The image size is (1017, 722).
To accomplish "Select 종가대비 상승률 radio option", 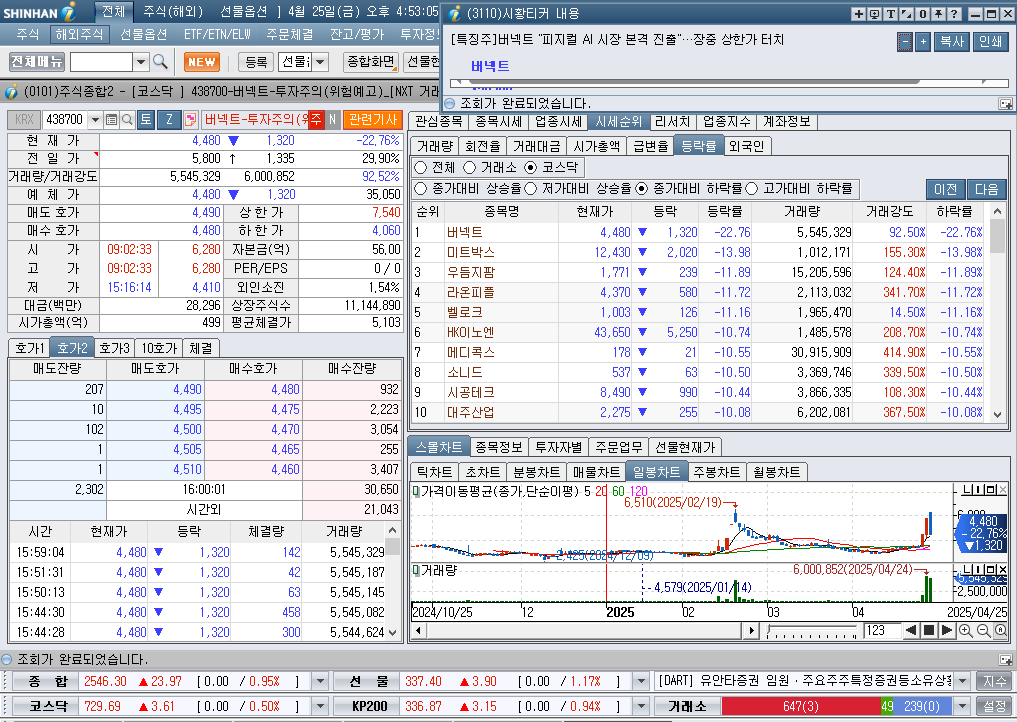I will (x=420, y=189).
